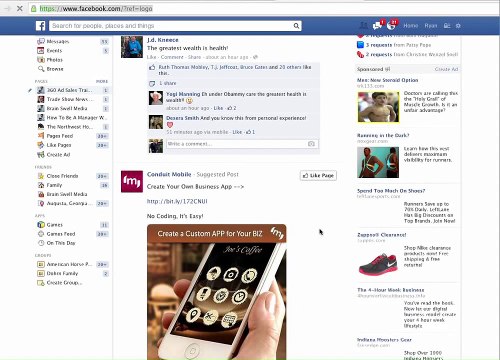Click the Browse magnifier icon

point(41,69)
